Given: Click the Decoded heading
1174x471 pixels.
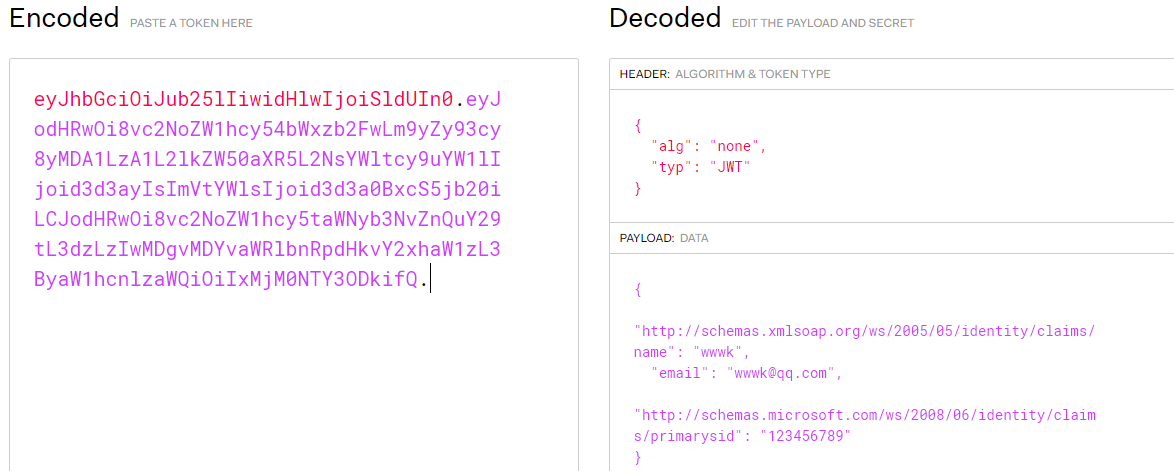Looking at the screenshot, I should [665, 17].
